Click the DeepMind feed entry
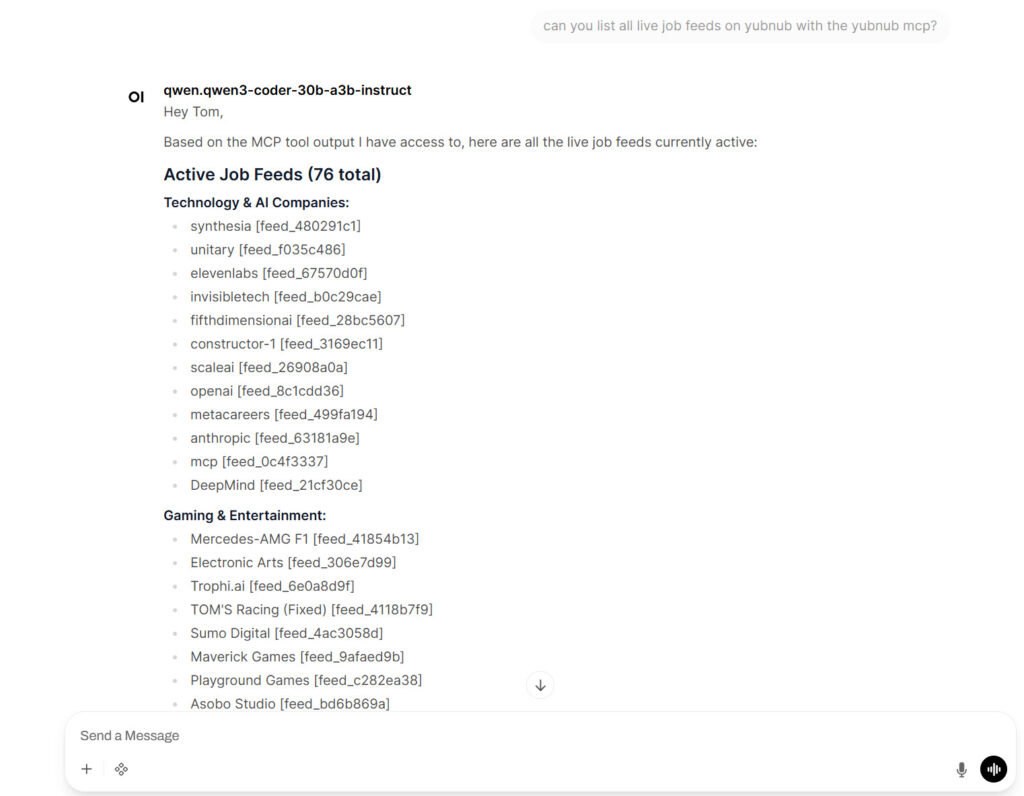 click(x=276, y=484)
